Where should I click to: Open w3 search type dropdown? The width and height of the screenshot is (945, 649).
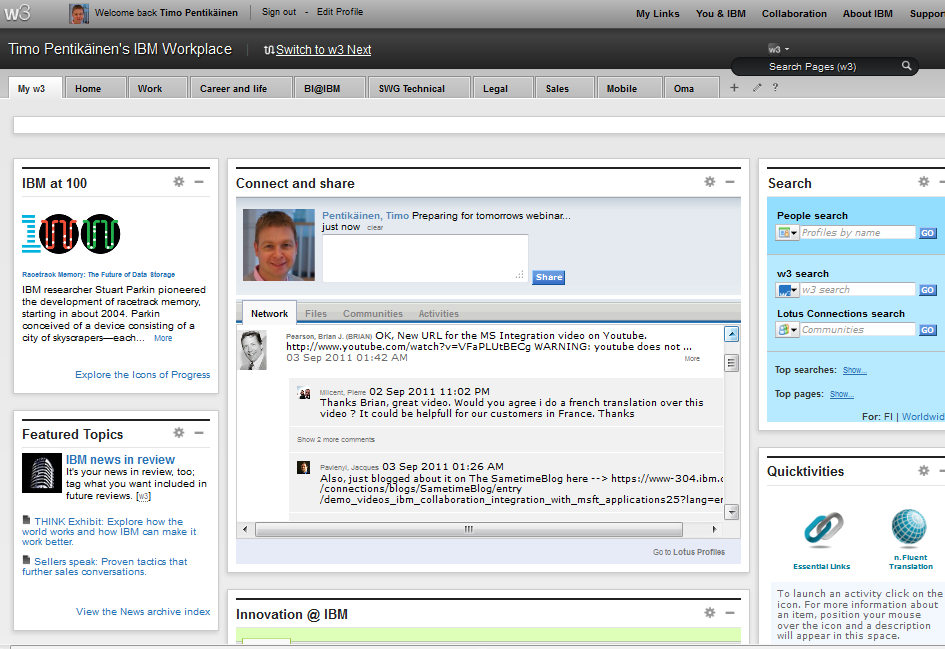coord(787,290)
